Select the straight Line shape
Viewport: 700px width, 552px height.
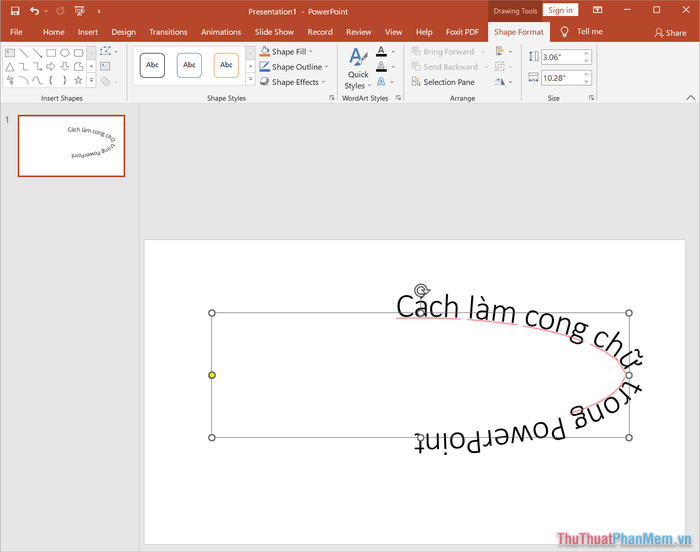24,53
